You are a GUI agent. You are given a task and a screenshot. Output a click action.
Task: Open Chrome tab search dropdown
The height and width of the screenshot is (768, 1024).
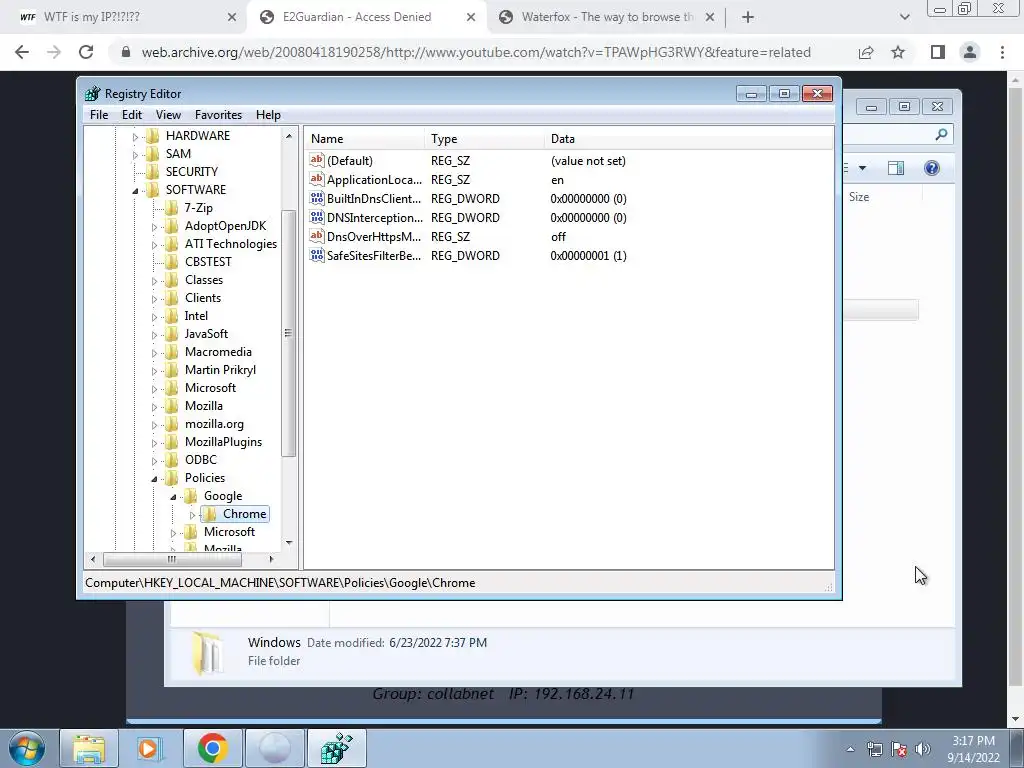pyautogui.click(x=904, y=18)
